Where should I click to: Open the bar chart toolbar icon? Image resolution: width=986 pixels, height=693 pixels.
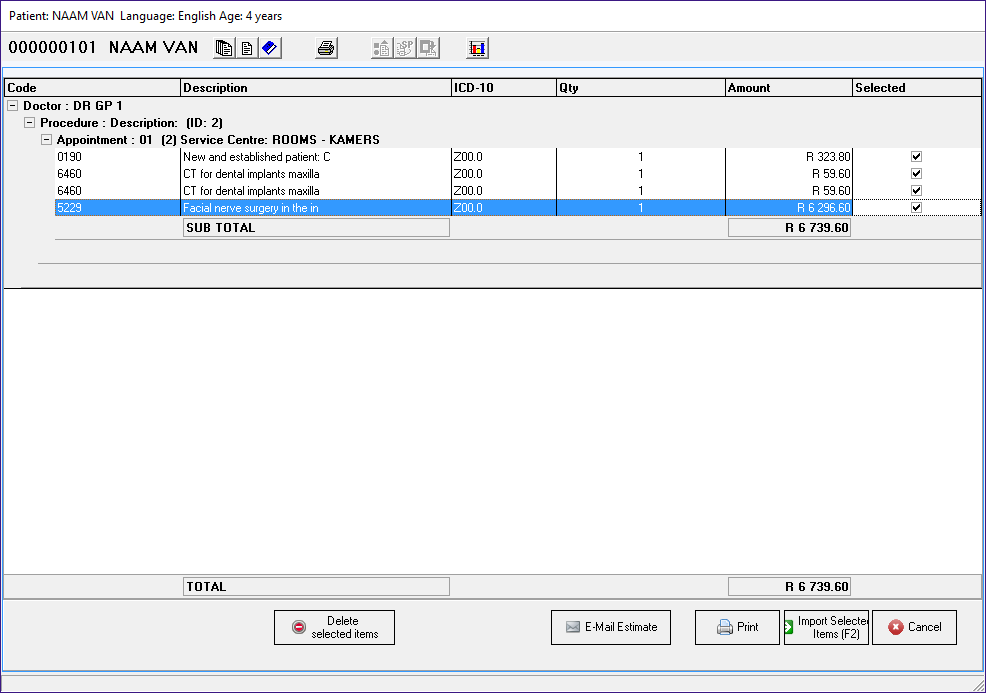(x=478, y=48)
